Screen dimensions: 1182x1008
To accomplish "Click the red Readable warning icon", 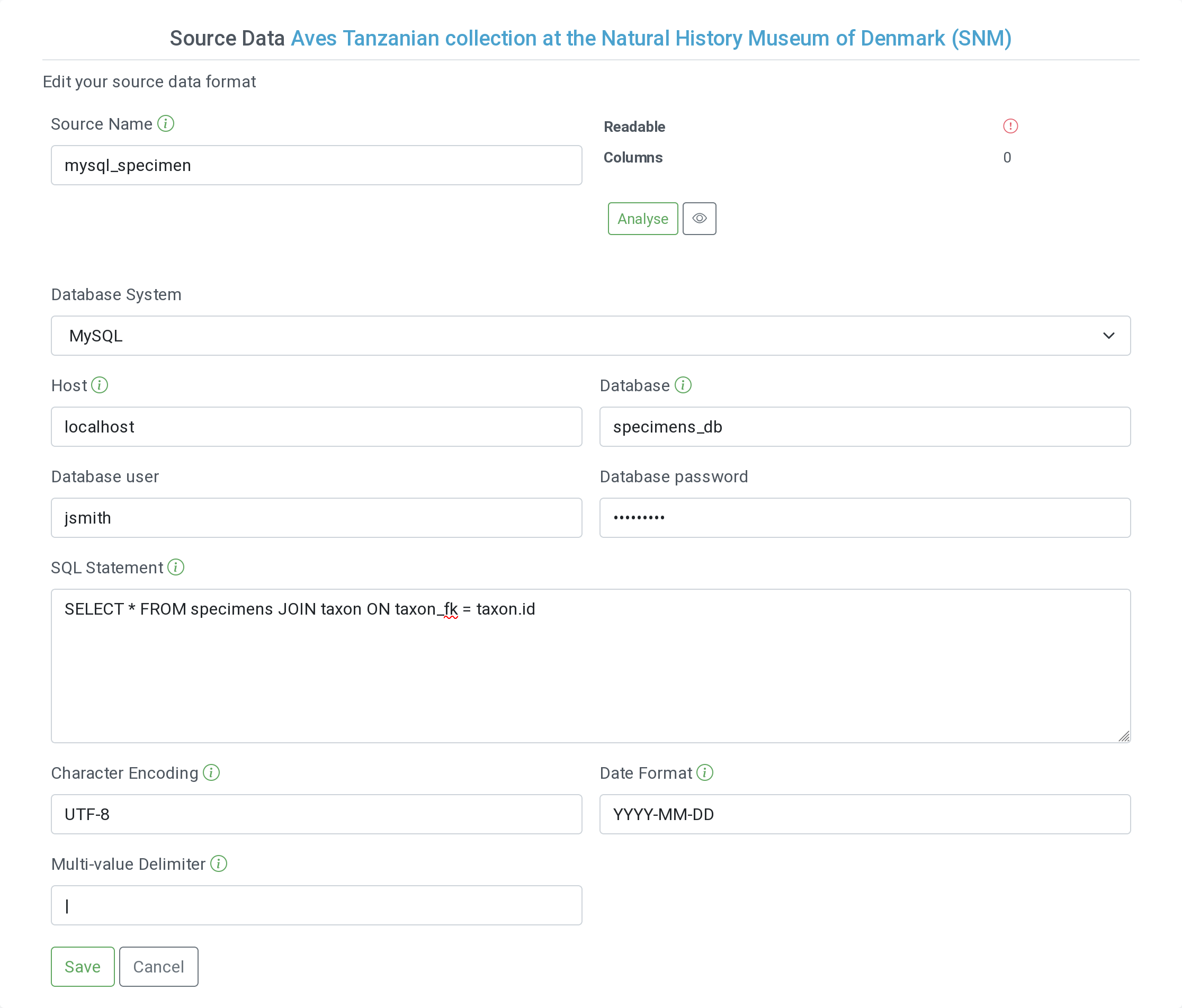I will pos(1010,126).
